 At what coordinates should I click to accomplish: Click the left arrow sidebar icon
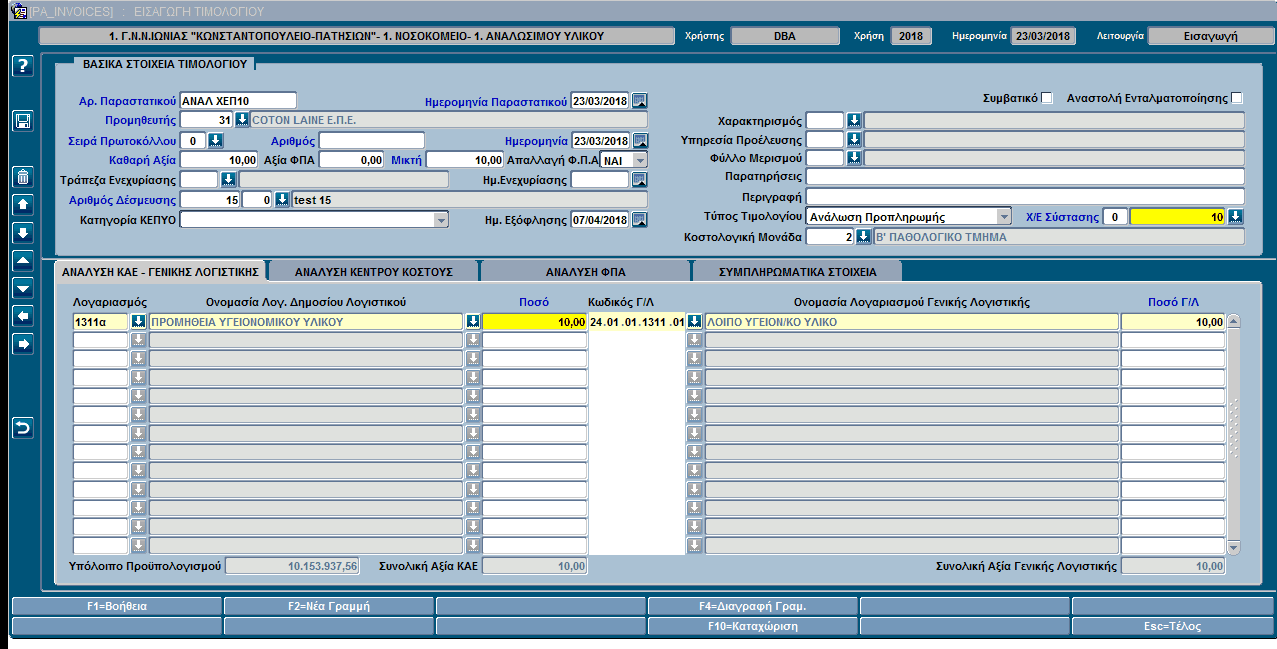[22, 316]
